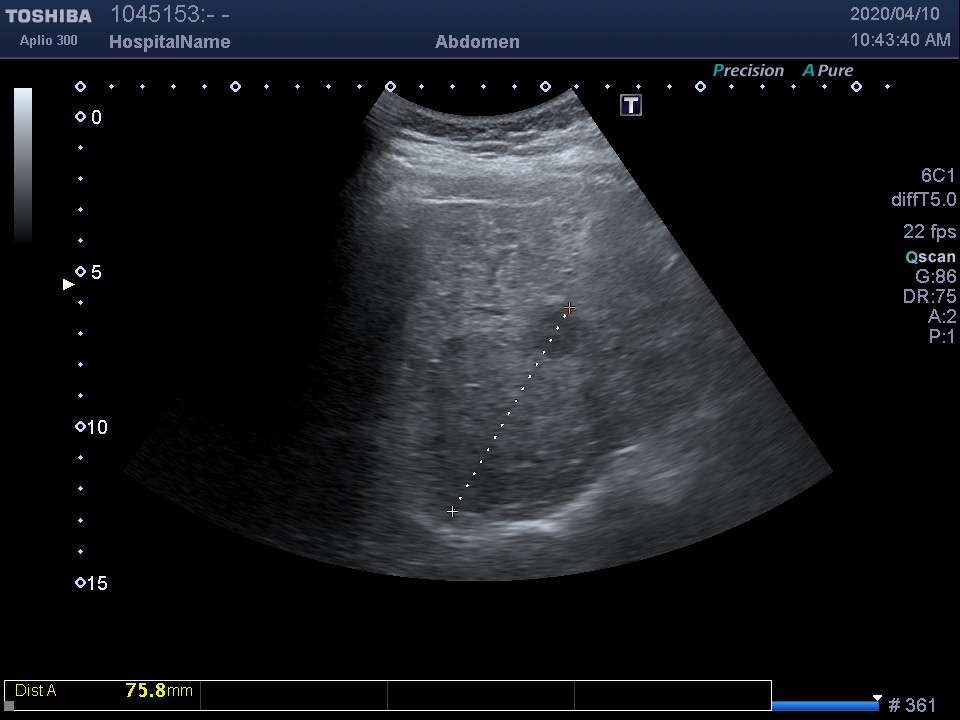
Task: Click the frame number # 361
Action: point(912,705)
